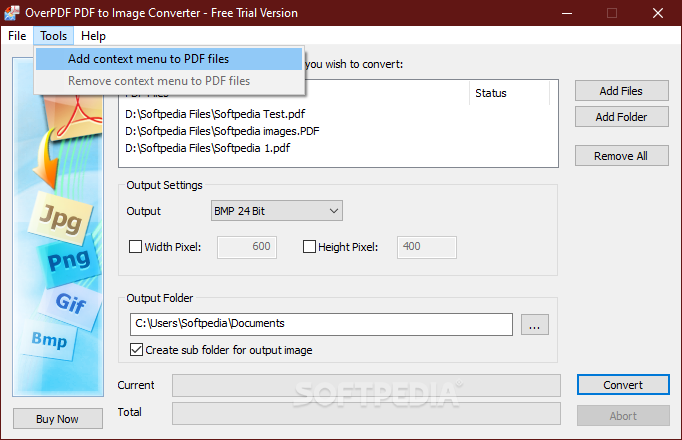Click the Current progress bar
This screenshot has height=440, width=682.
(x=366, y=385)
